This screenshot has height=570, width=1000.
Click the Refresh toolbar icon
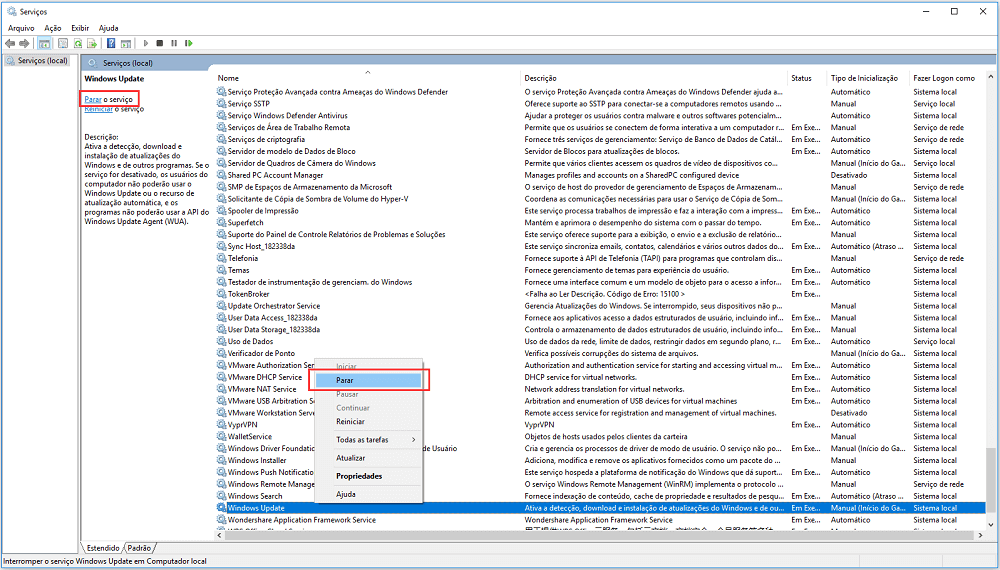point(77,43)
